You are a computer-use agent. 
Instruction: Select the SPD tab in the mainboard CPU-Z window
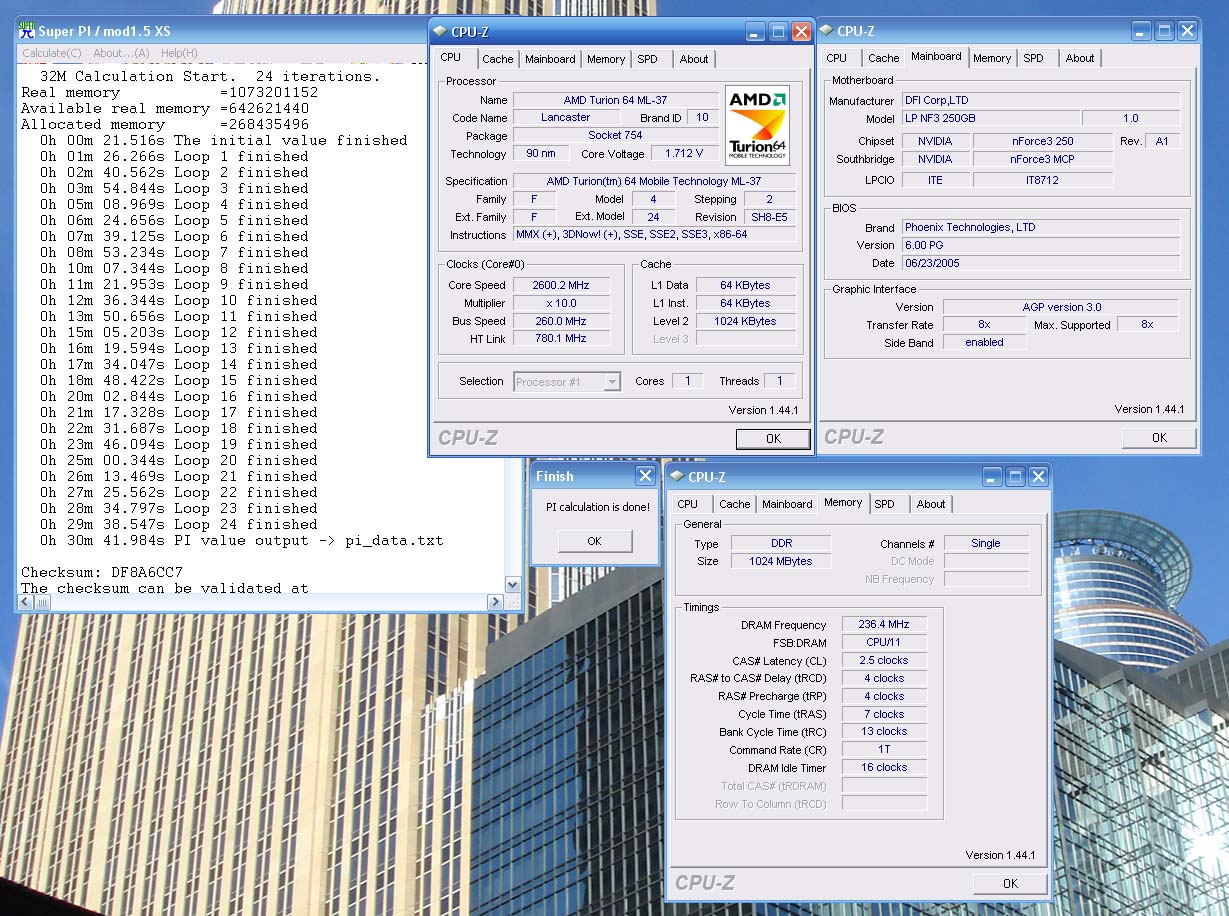1034,58
